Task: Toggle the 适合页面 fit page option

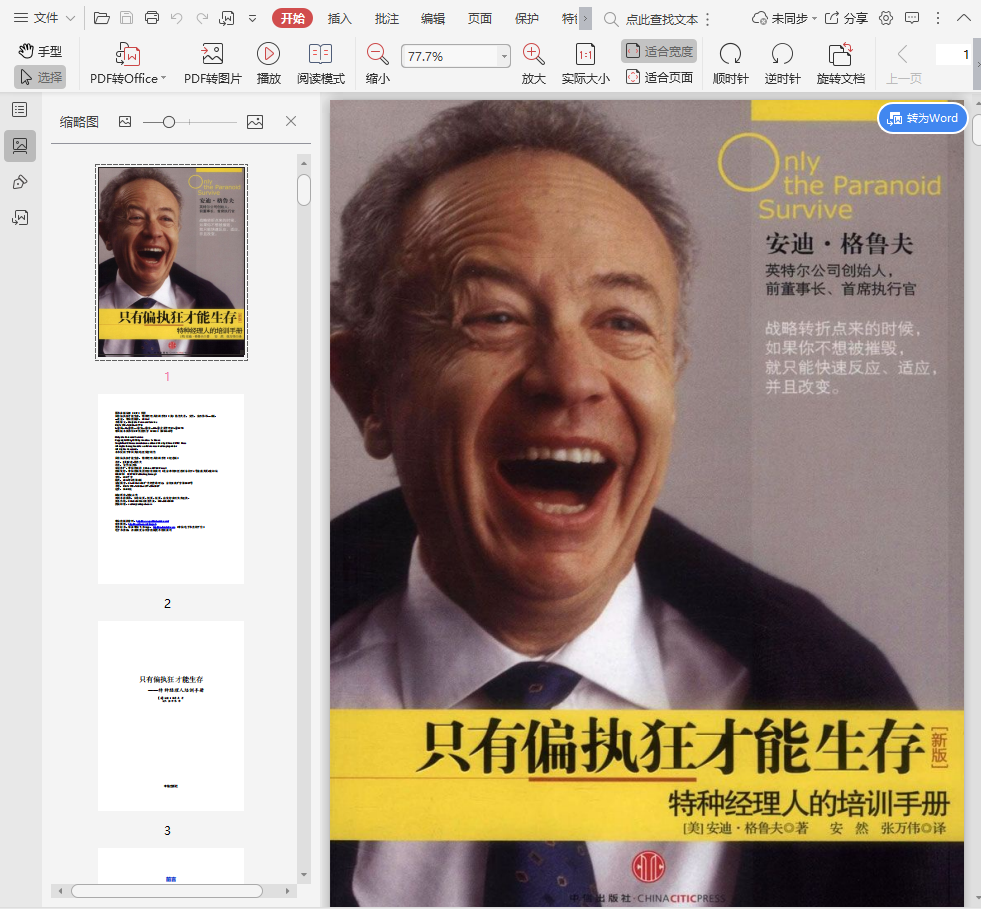Action: click(x=659, y=77)
